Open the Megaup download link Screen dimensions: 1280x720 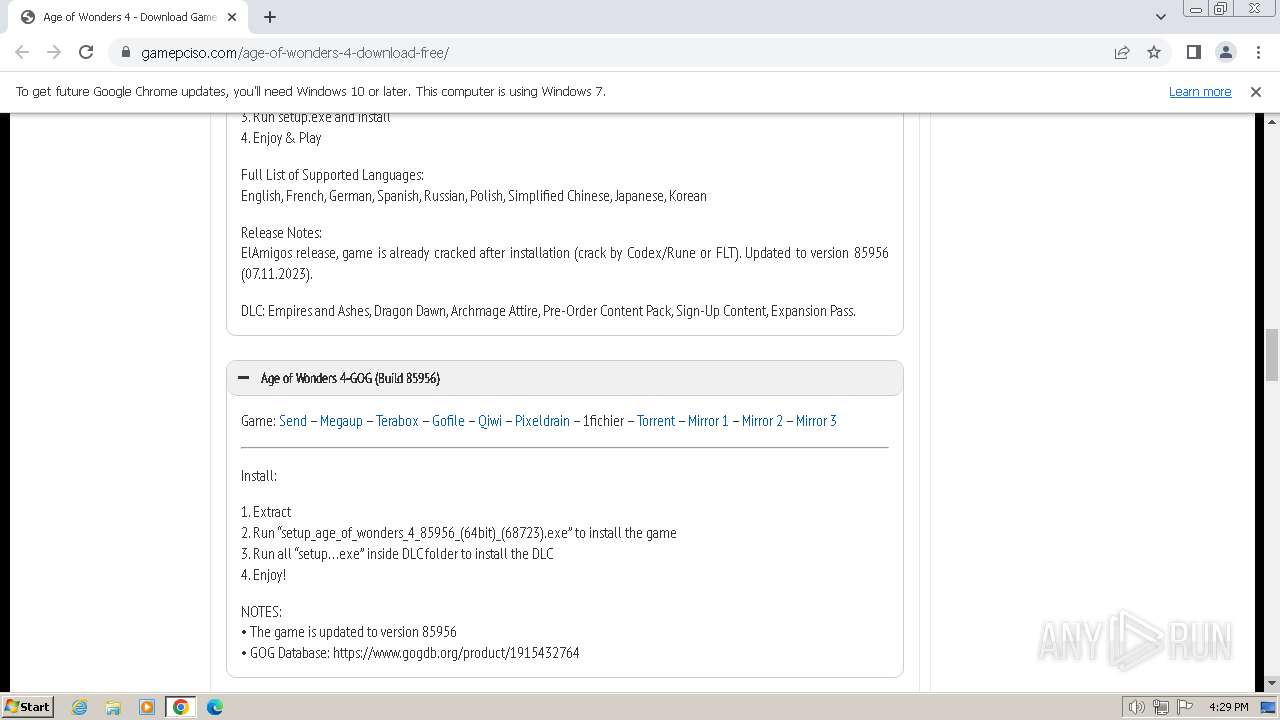coord(341,420)
